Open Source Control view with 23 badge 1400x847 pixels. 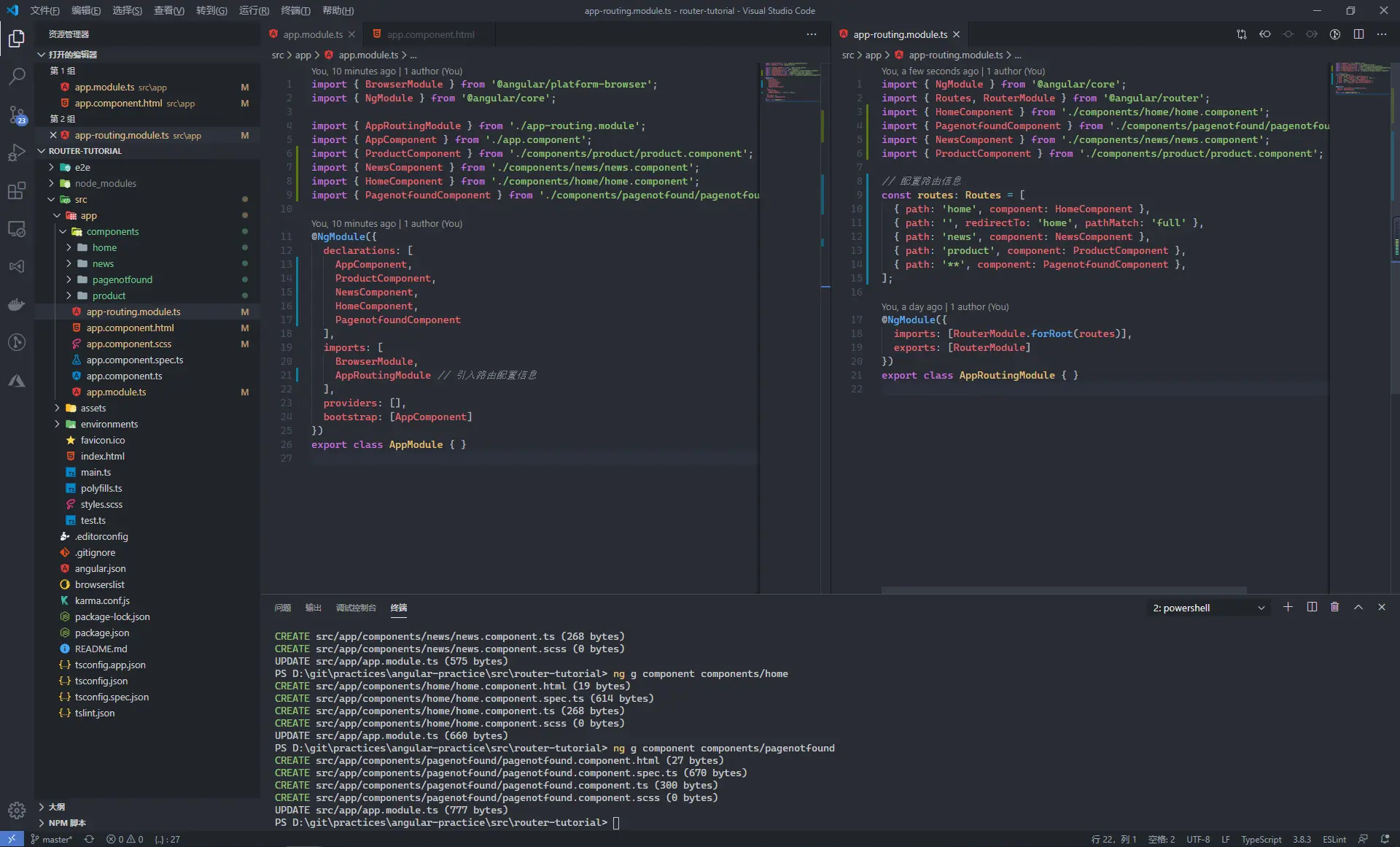click(x=17, y=115)
